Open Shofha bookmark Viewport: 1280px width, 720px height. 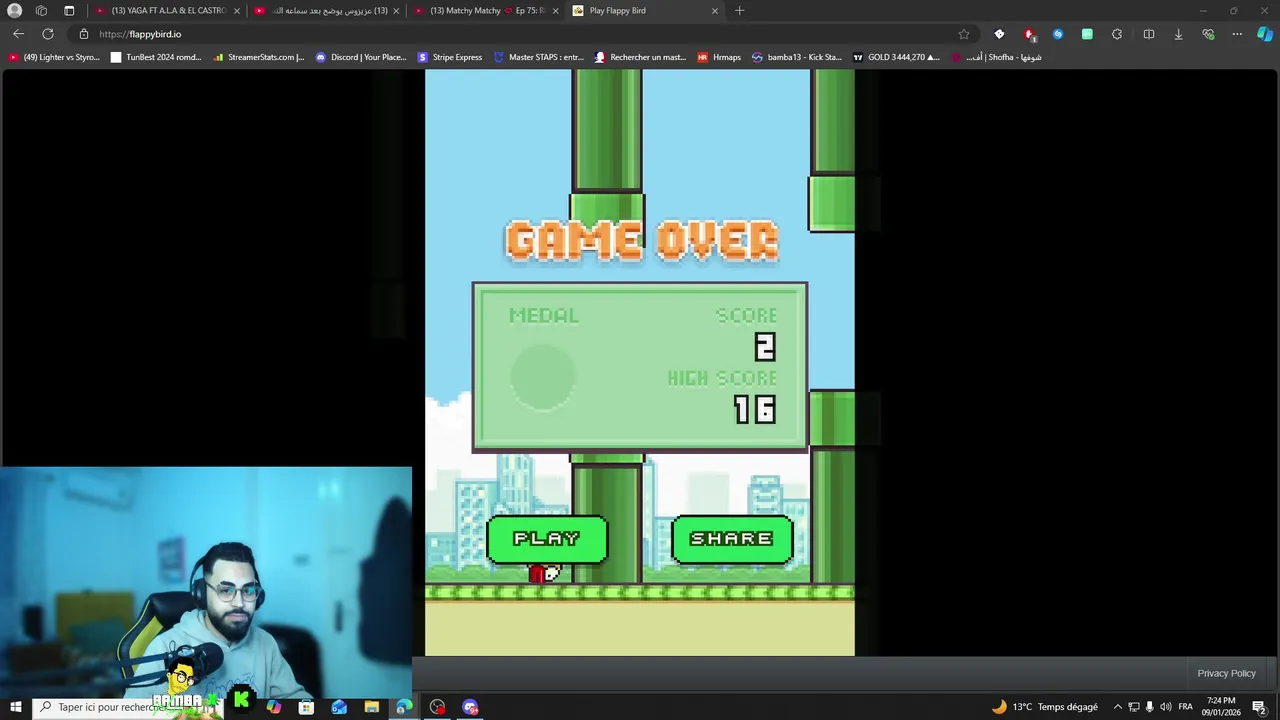coord(996,57)
